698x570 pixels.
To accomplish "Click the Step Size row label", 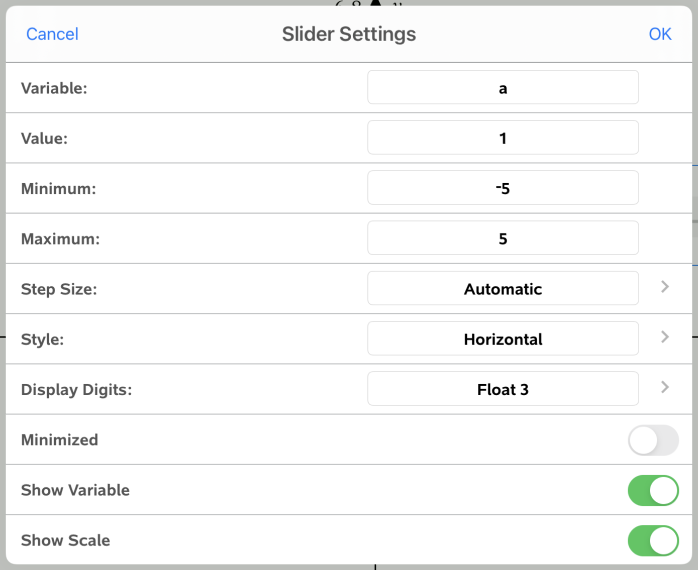I will click(x=57, y=289).
